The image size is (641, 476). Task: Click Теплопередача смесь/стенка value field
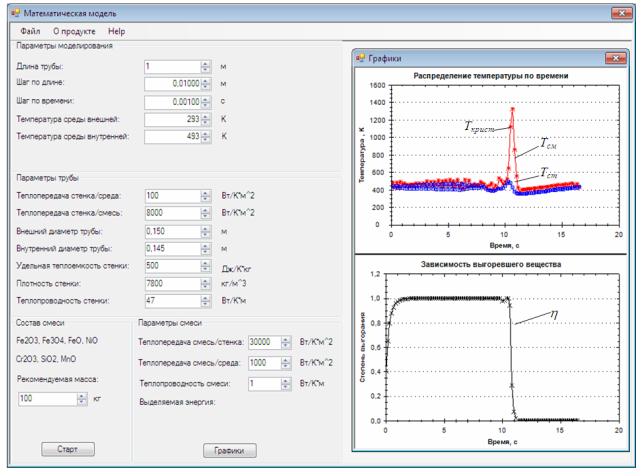coord(266,342)
